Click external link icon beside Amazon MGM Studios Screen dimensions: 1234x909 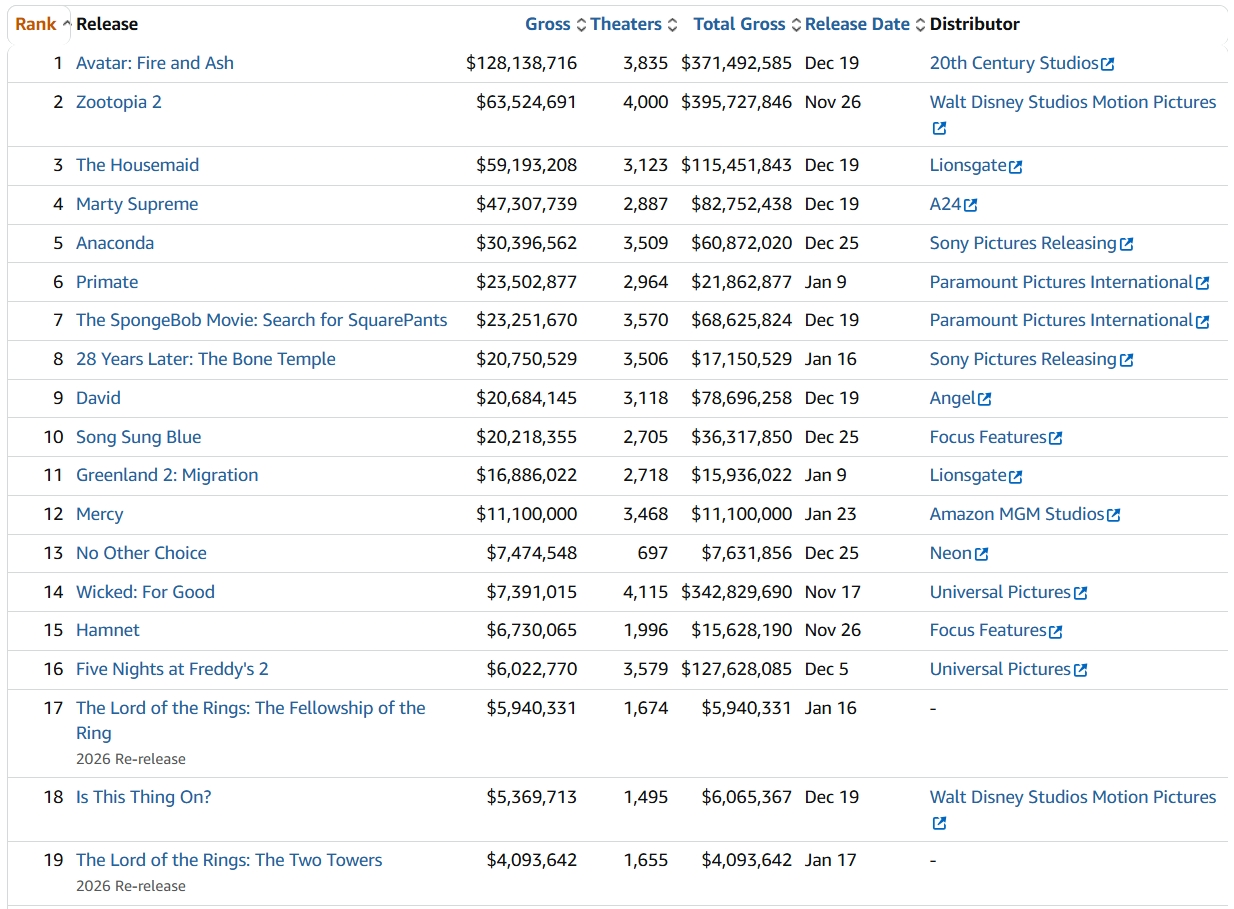[x=1113, y=515]
